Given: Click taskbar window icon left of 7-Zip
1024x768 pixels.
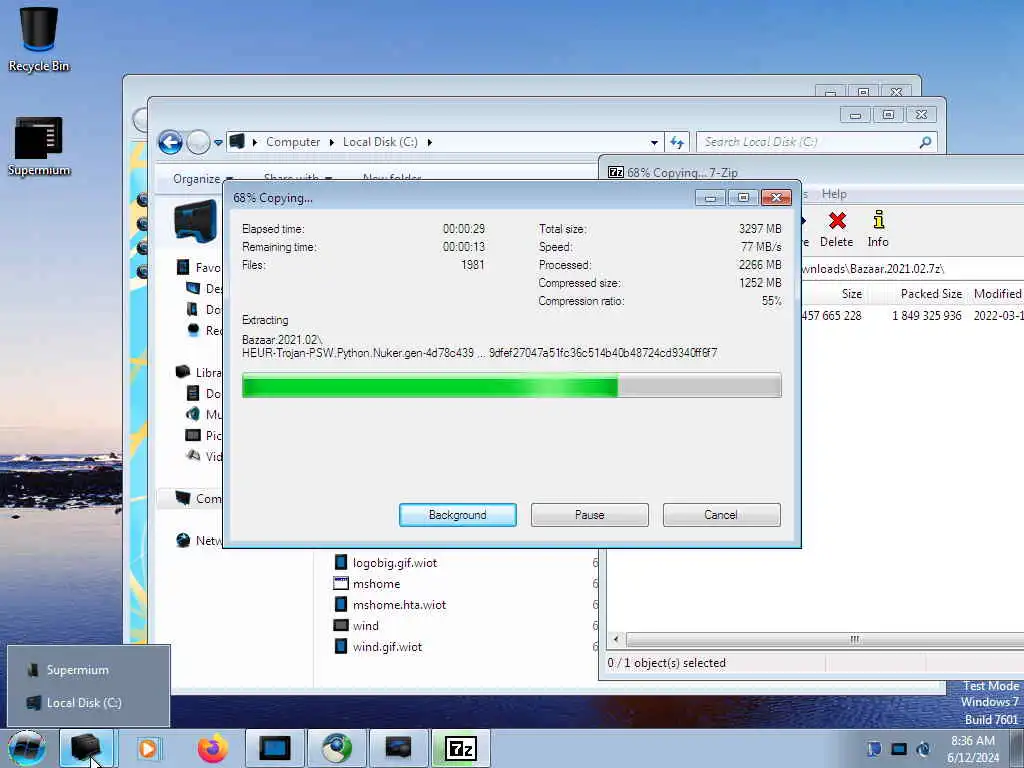Looking at the screenshot, I should [398, 748].
